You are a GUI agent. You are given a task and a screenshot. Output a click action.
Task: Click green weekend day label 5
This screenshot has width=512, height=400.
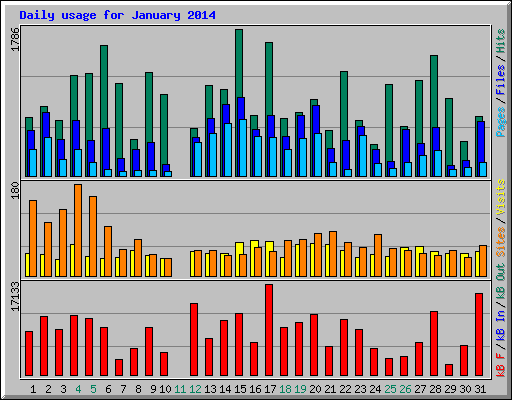click(93, 389)
